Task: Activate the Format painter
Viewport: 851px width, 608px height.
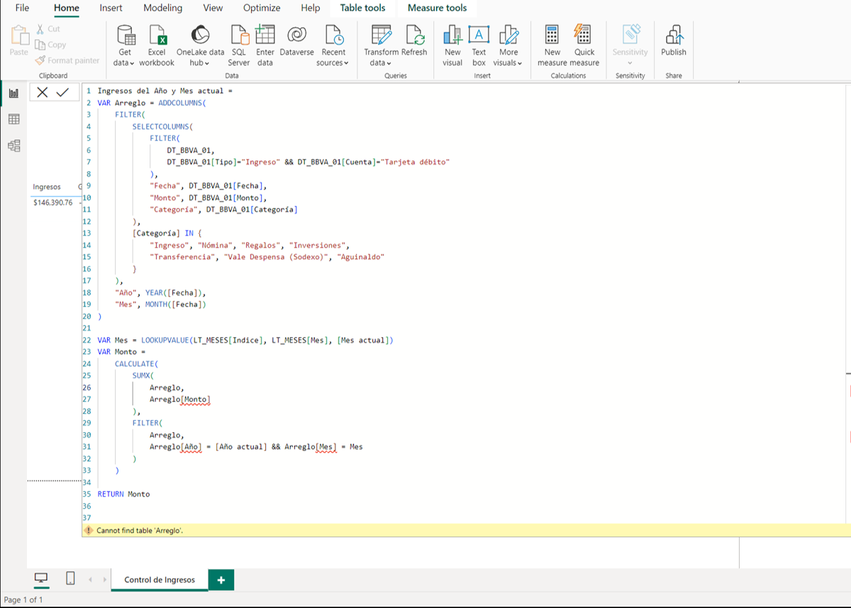Action: 67,60
